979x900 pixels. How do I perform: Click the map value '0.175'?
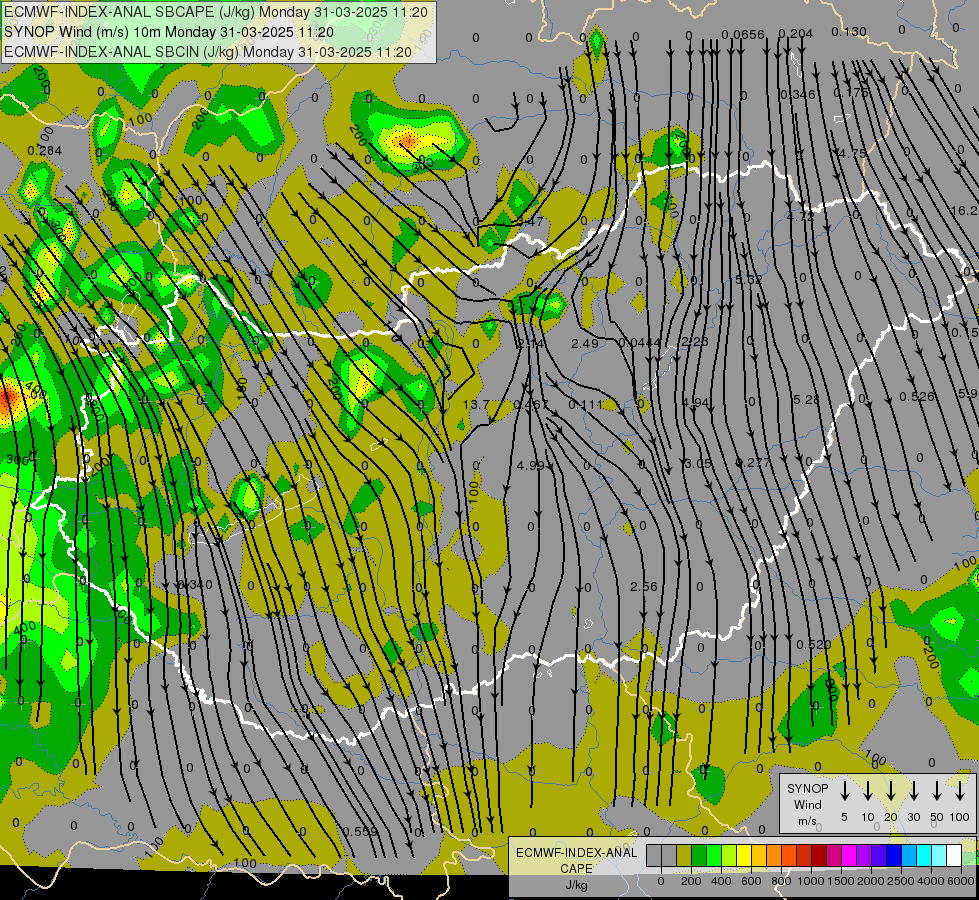tap(851, 92)
